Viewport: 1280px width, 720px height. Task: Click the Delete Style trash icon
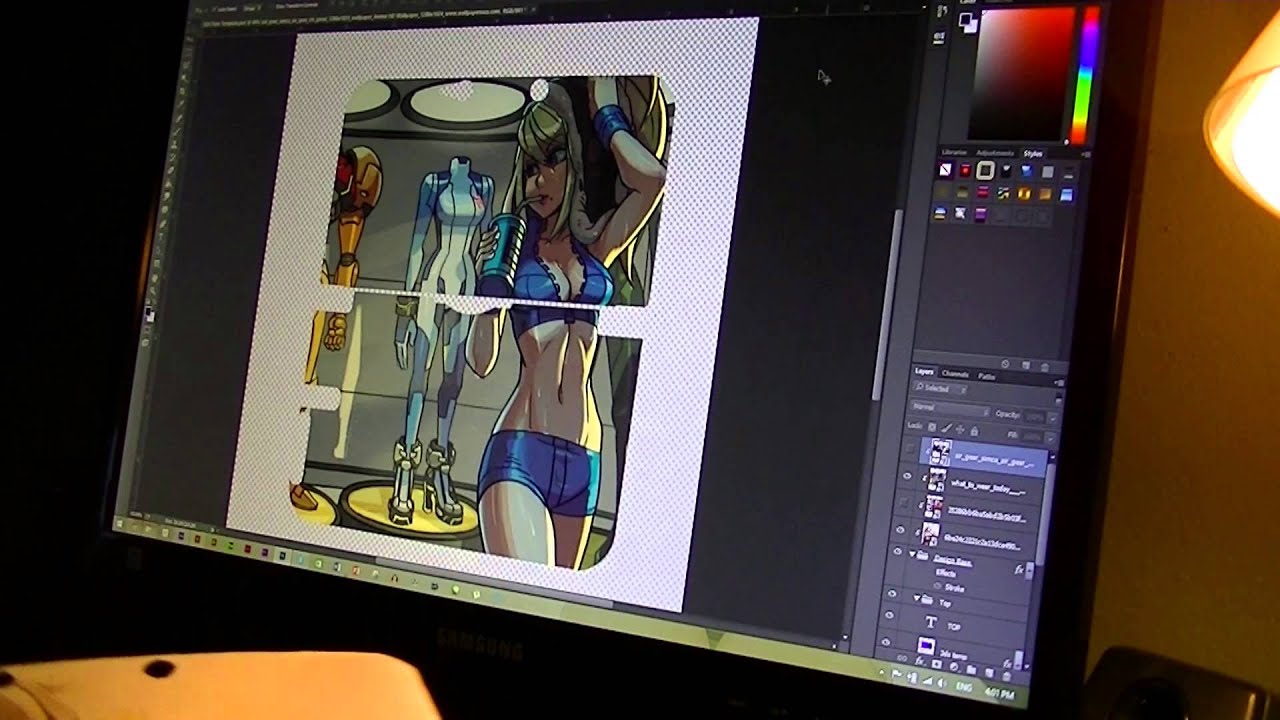click(x=1045, y=367)
